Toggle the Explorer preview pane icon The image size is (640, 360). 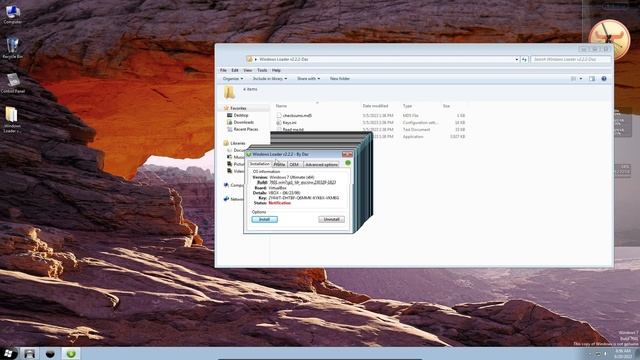coord(592,78)
